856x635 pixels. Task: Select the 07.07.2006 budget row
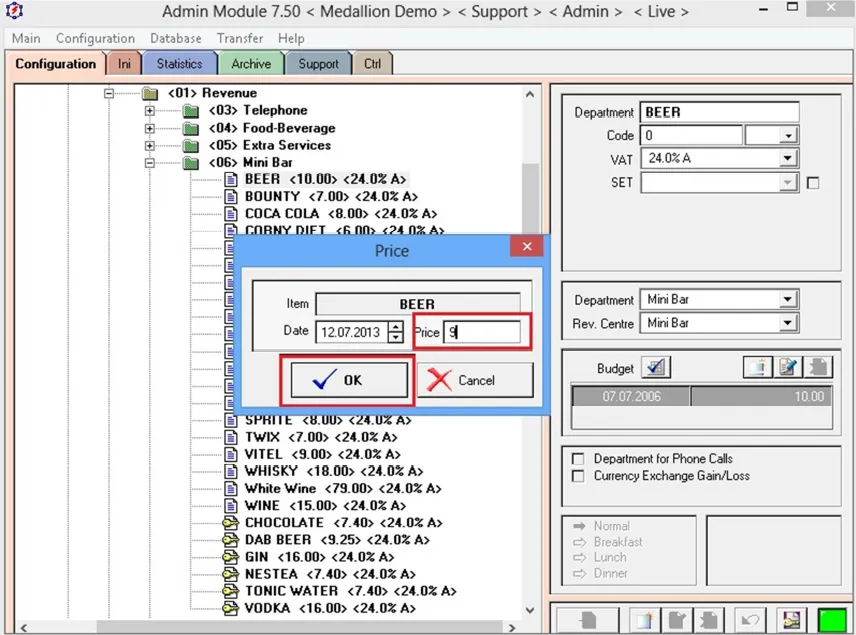[702, 396]
